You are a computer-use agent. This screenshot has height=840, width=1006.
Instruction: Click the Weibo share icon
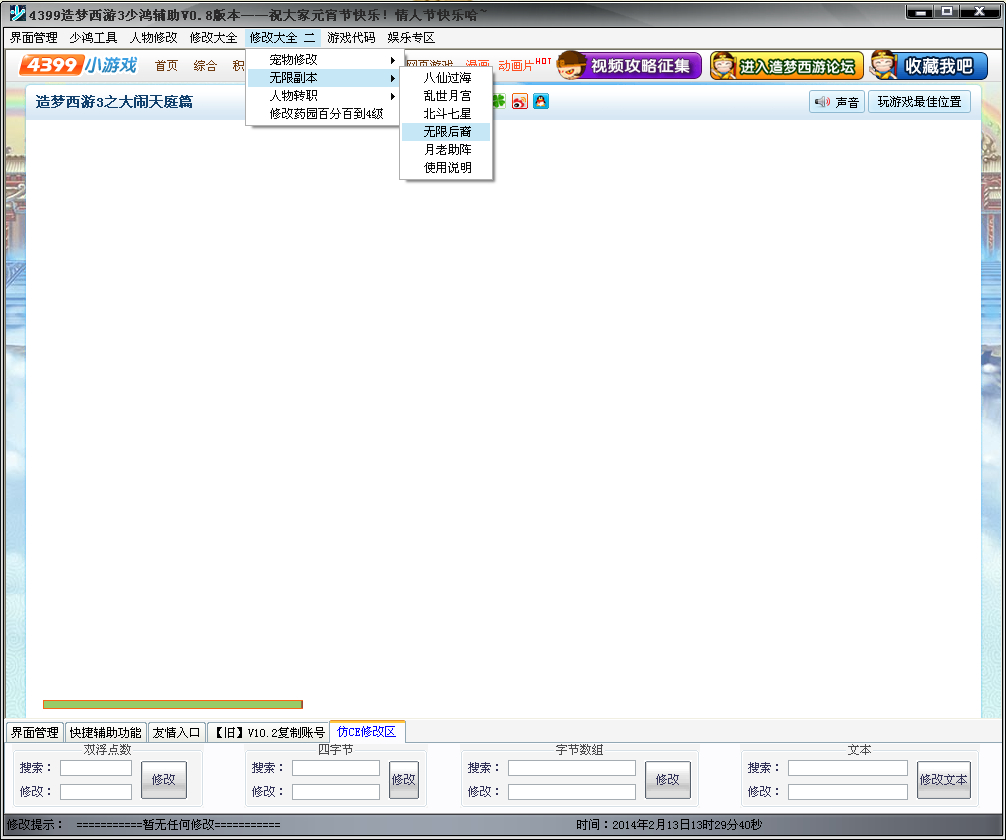(520, 101)
